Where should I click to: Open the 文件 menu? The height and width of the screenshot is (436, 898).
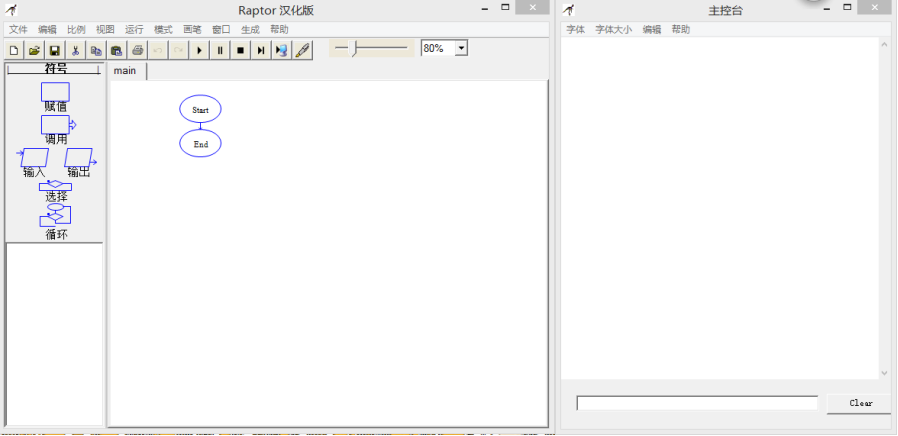click(18, 29)
